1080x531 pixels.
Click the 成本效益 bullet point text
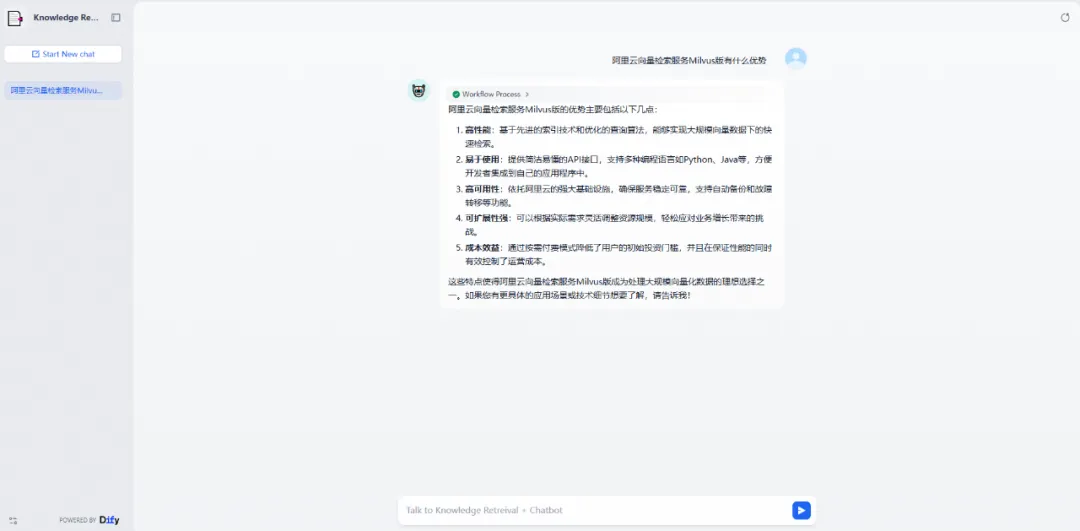[619, 254]
